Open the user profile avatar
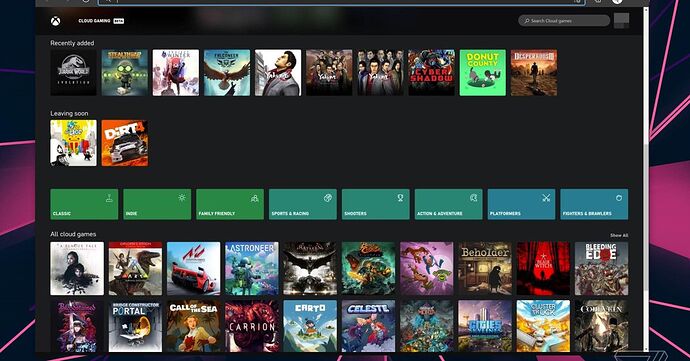 click(x=621, y=20)
